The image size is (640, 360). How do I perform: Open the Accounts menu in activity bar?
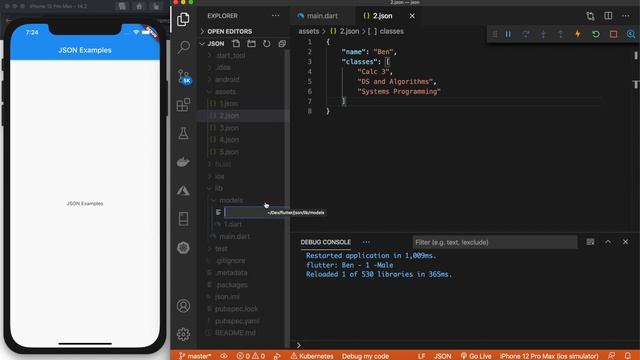pos(183,306)
